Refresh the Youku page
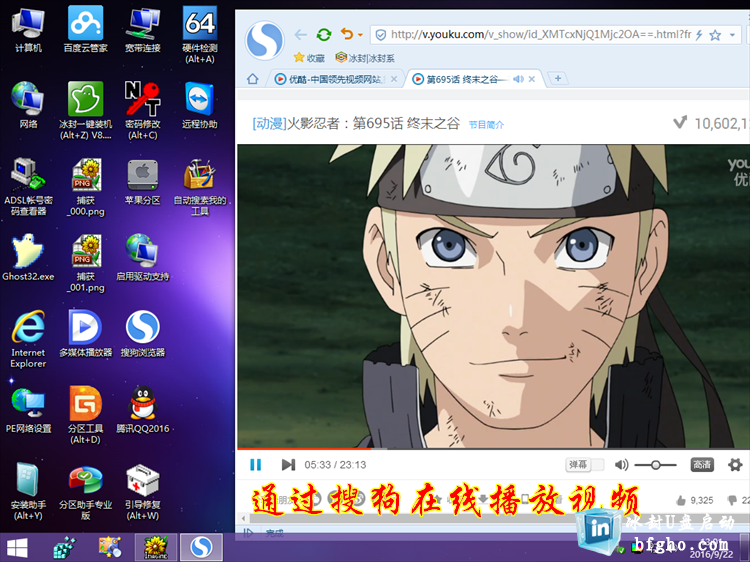 coord(324,34)
